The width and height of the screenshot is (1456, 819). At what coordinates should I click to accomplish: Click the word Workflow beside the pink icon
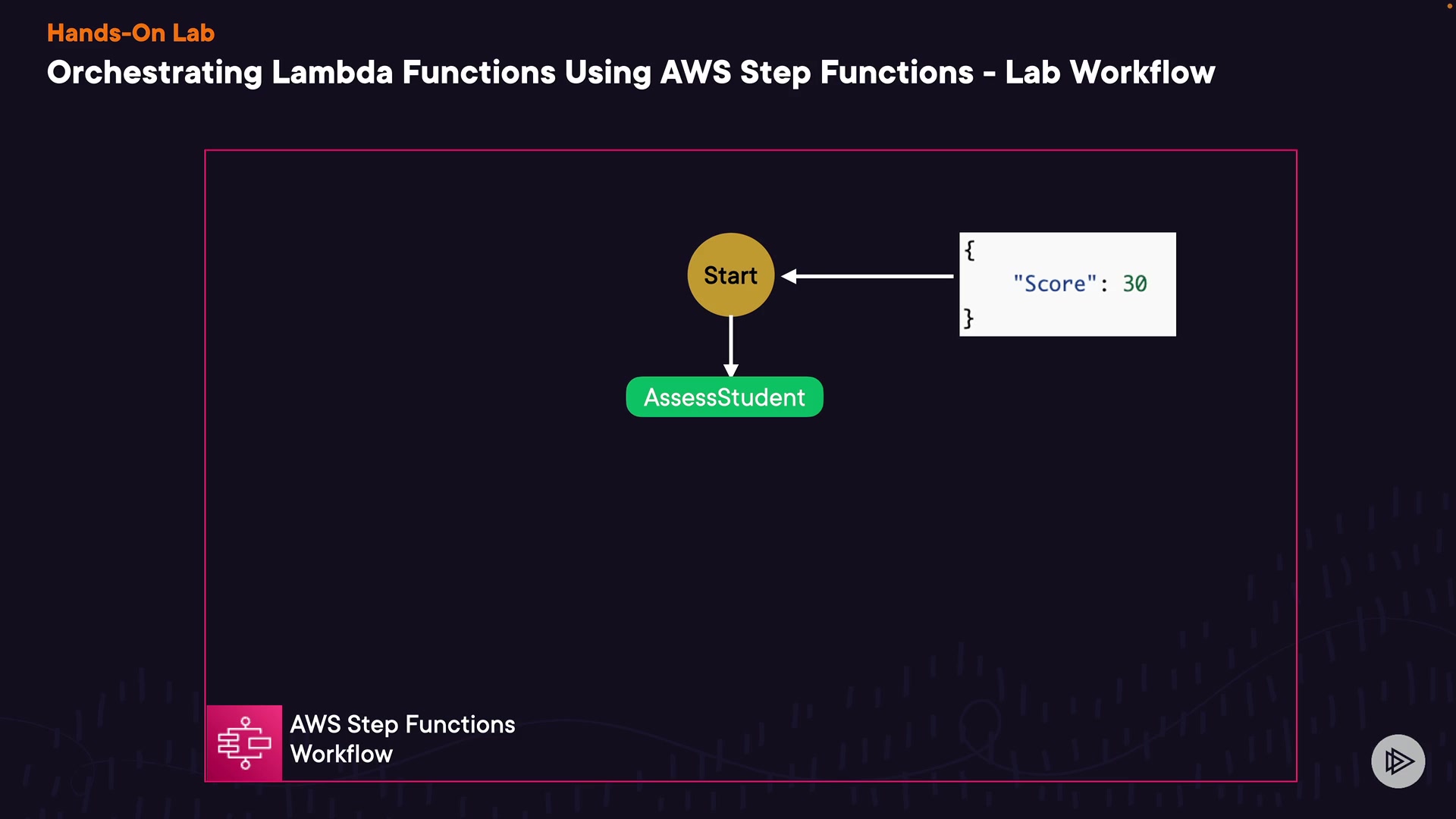click(341, 754)
